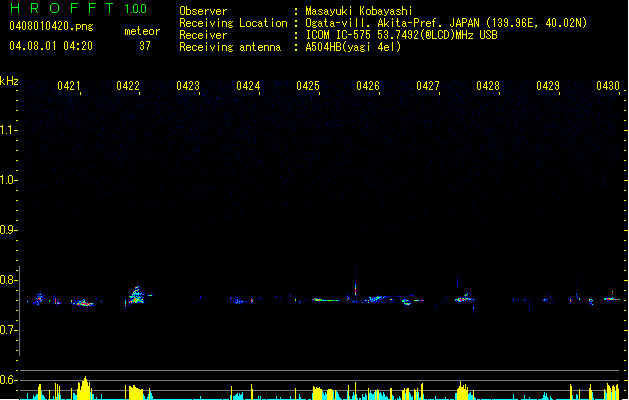Click the 0423 time marker
629x400 pixels.
[x=188, y=86]
